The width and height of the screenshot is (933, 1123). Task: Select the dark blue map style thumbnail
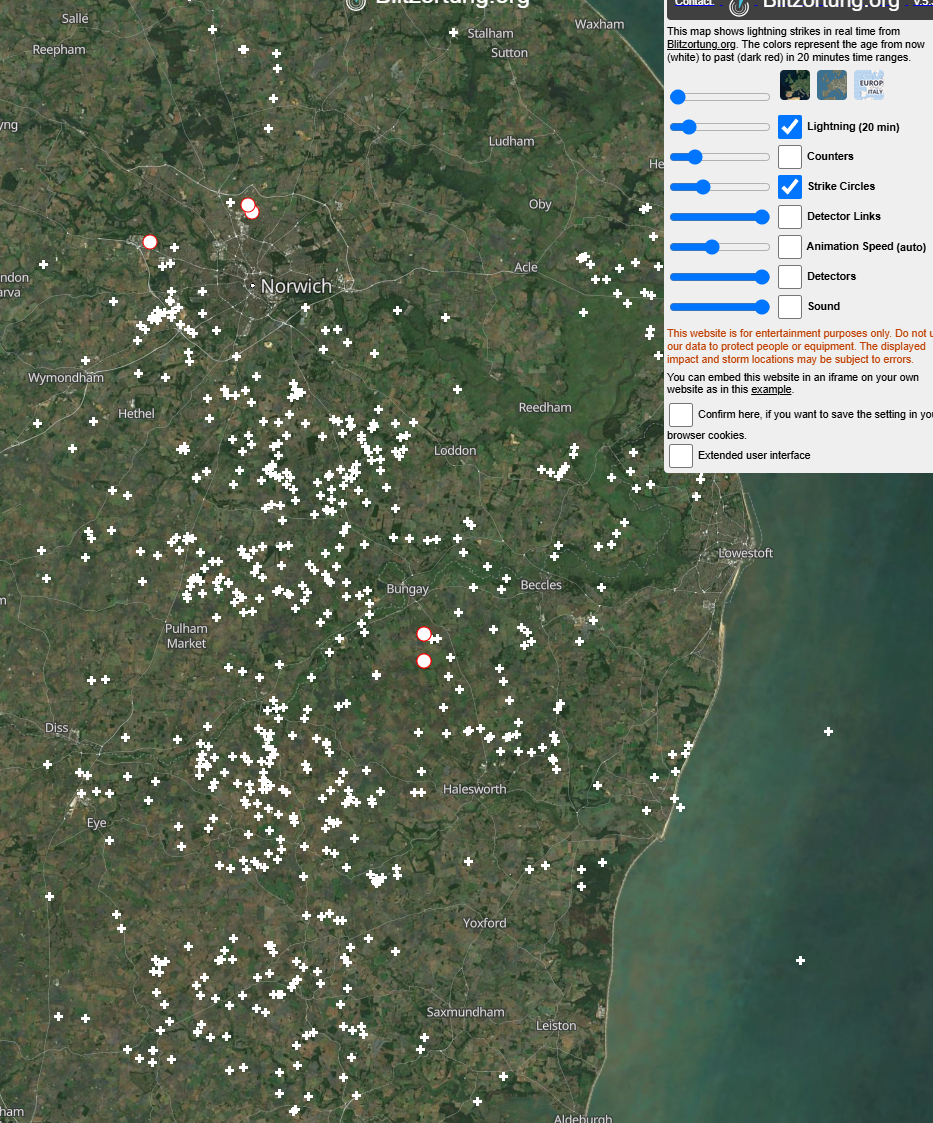[831, 85]
